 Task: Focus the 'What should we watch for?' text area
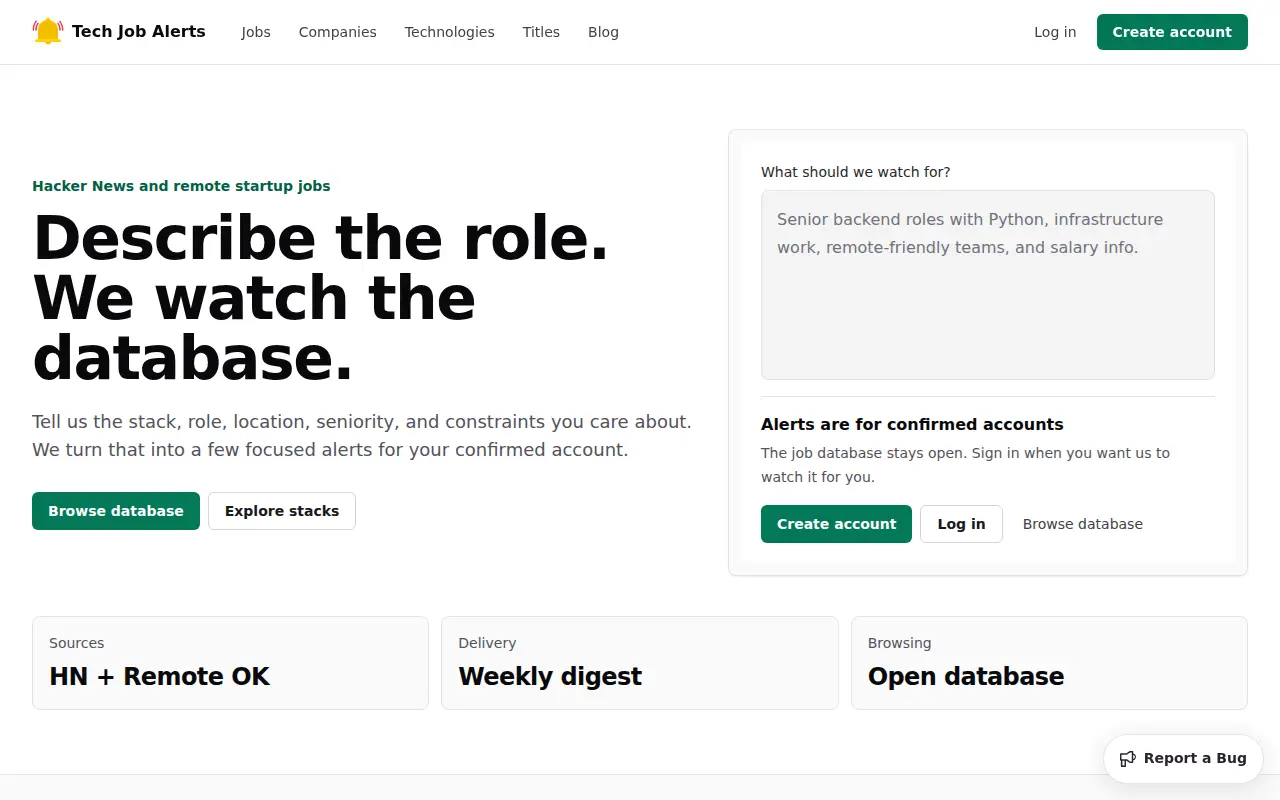click(988, 285)
